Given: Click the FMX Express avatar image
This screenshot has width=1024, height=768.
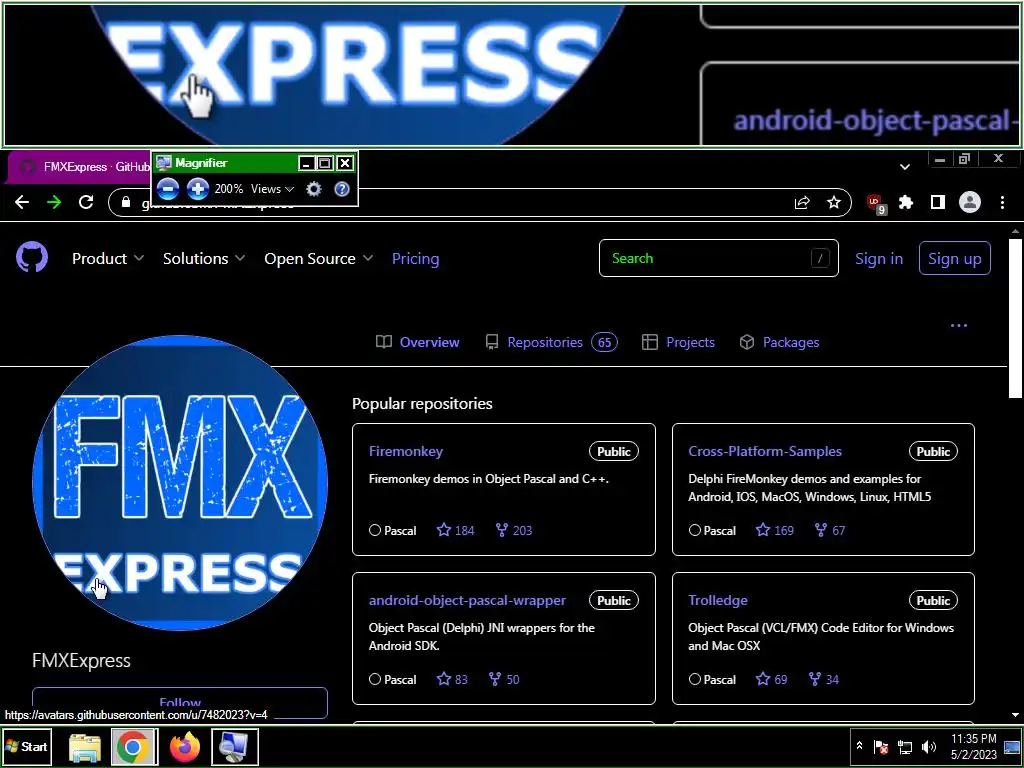Looking at the screenshot, I should [180, 483].
